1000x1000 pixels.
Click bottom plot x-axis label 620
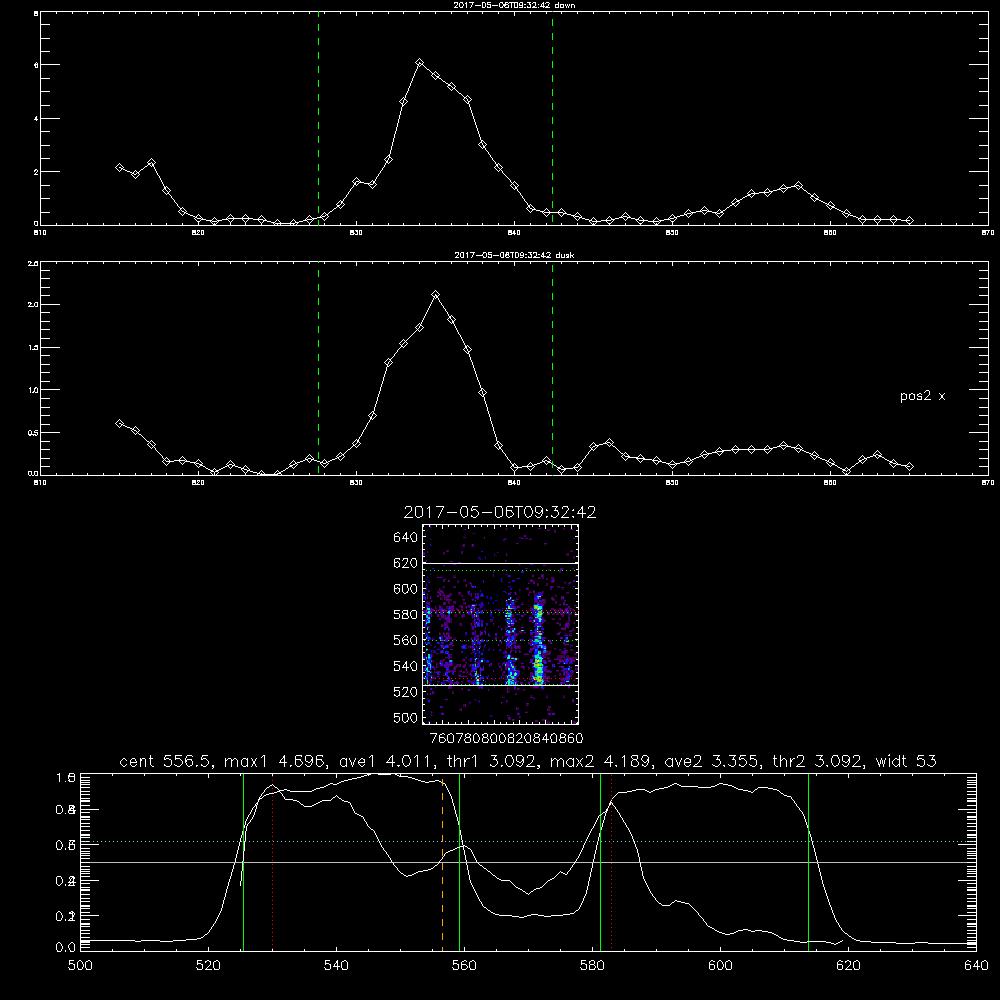[x=848, y=966]
